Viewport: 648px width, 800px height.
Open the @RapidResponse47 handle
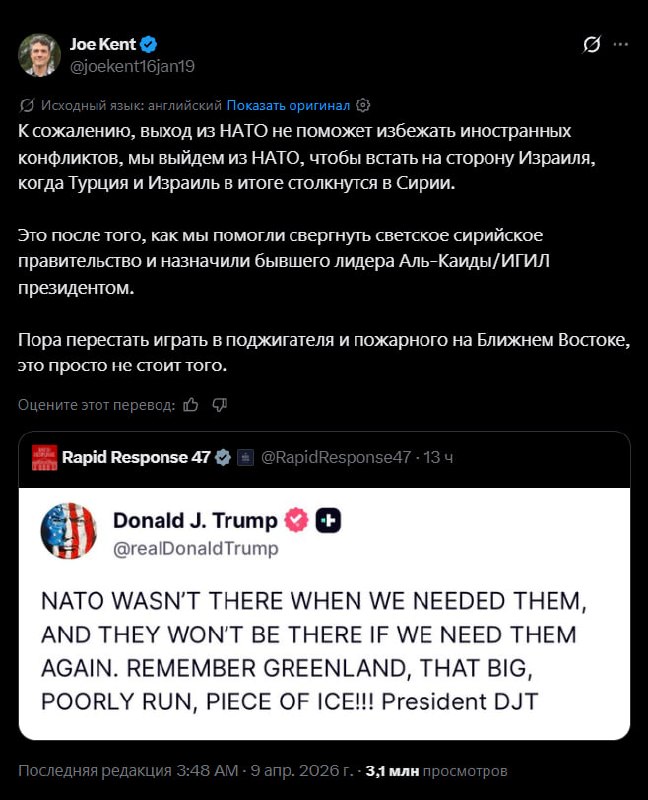(335, 457)
